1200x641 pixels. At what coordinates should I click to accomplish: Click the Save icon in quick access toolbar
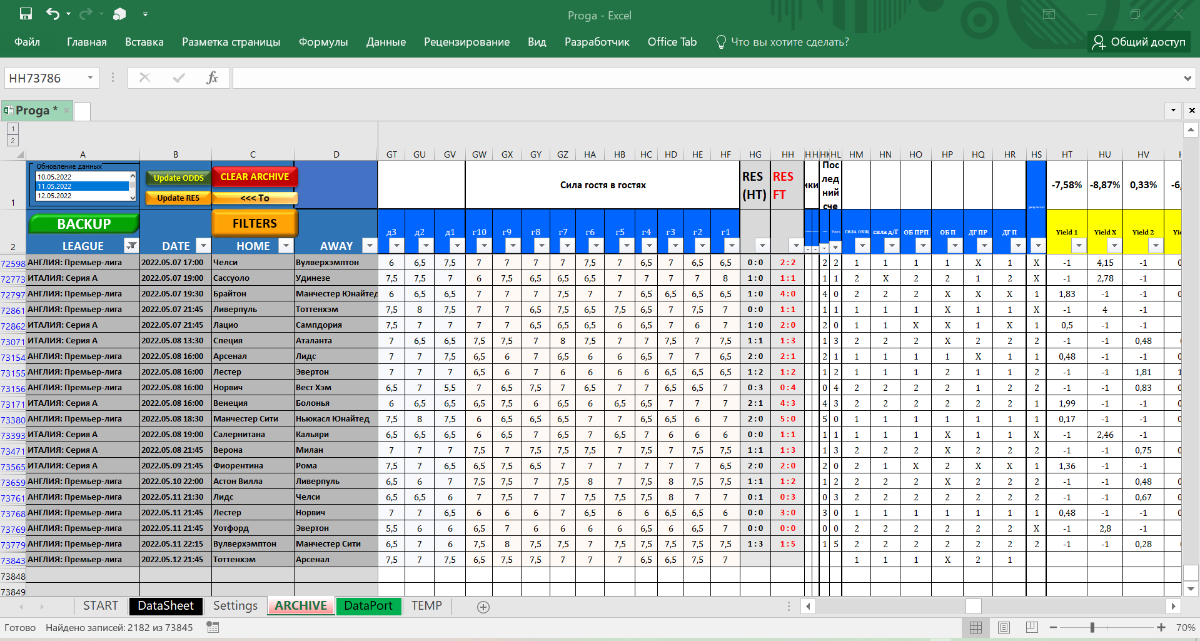click(x=26, y=15)
